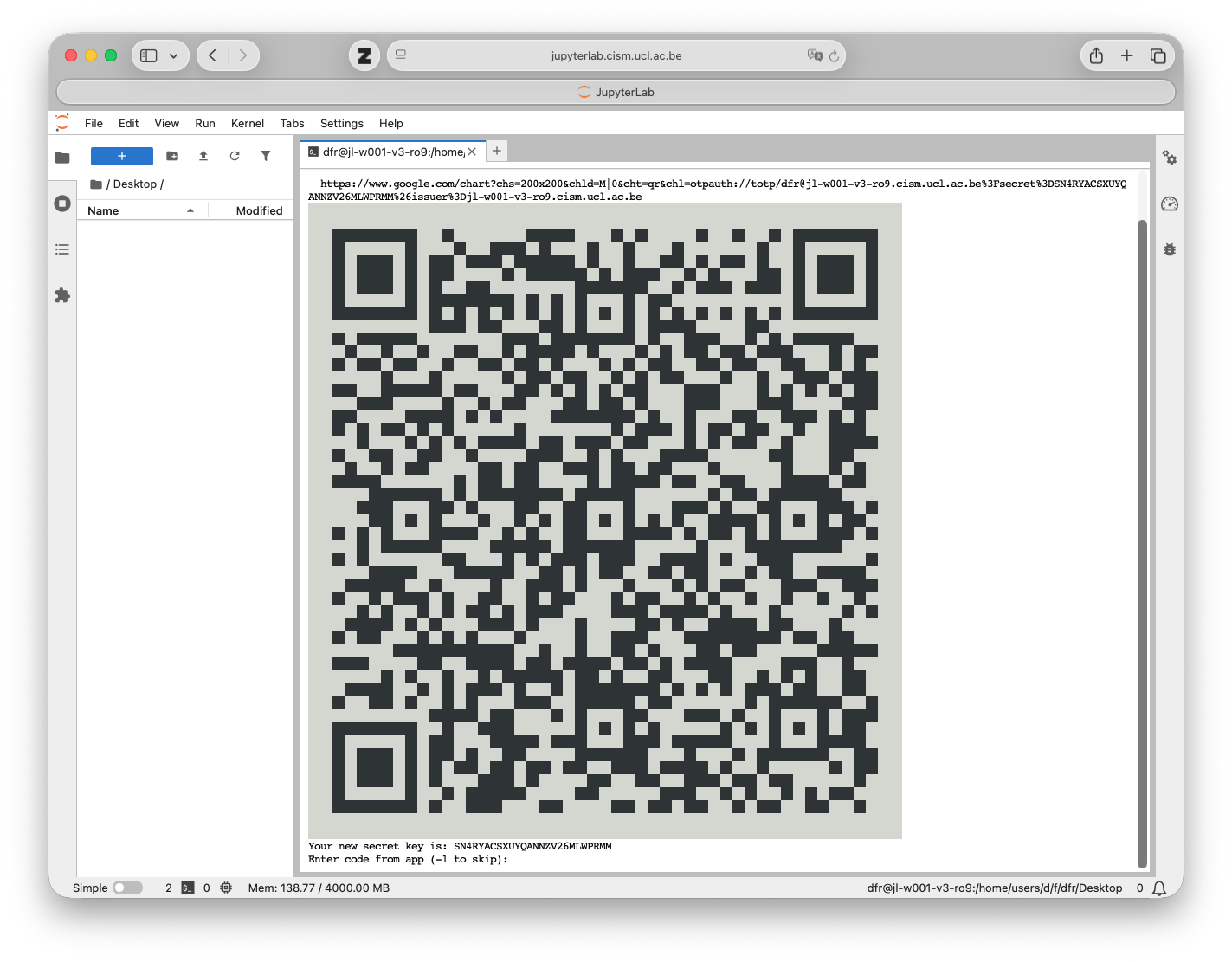The height and width of the screenshot is (962, 1232).
Task: Click the notifications bell in status bar
Action: [1159, 888]
